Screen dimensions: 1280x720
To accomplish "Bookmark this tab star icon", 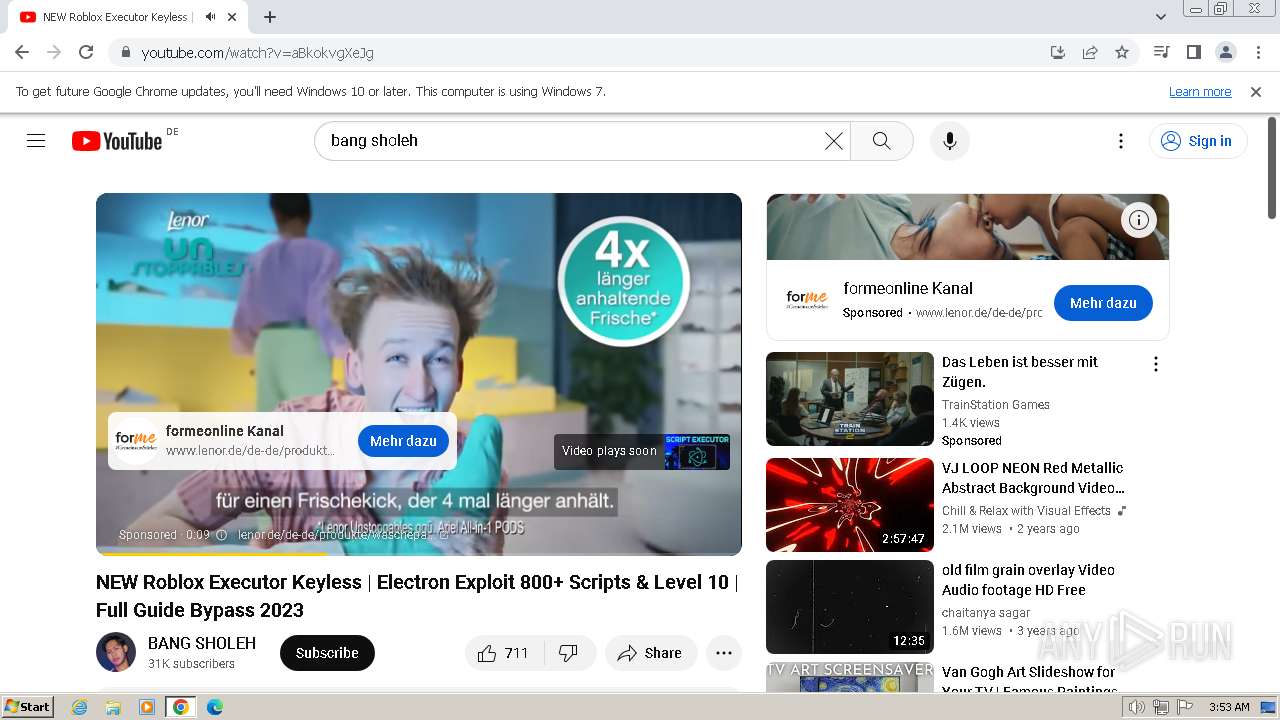I will point(1122,52).
